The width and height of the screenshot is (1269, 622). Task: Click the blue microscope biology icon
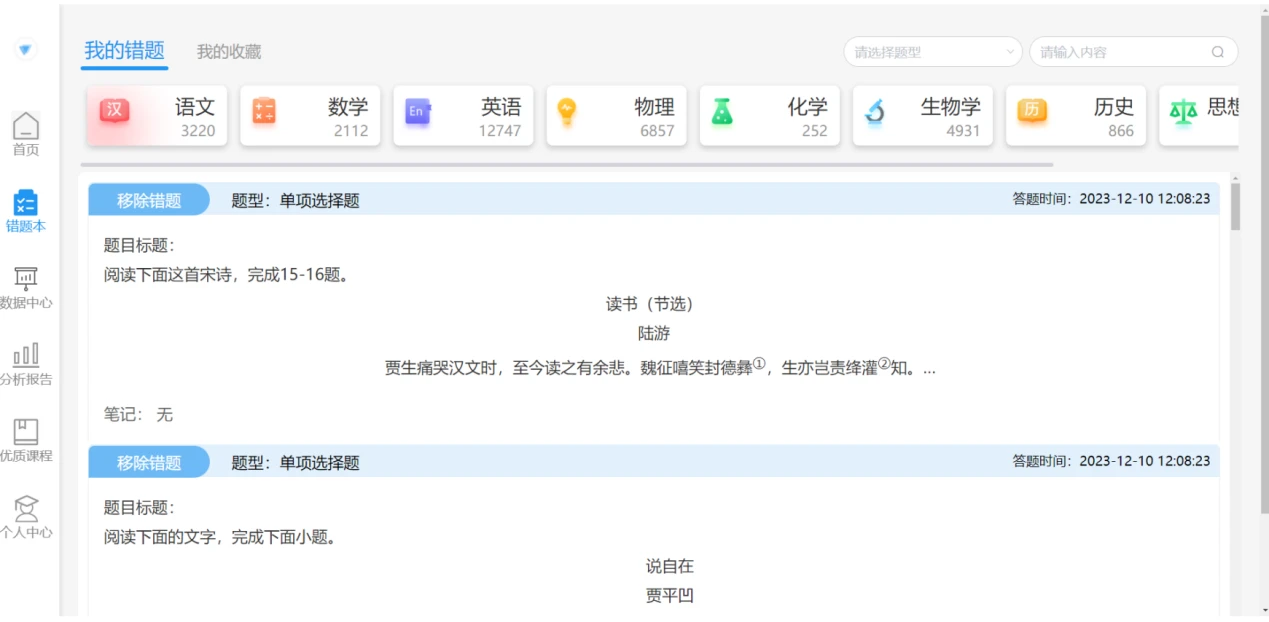pyautogui.click(x=875, y=112)
